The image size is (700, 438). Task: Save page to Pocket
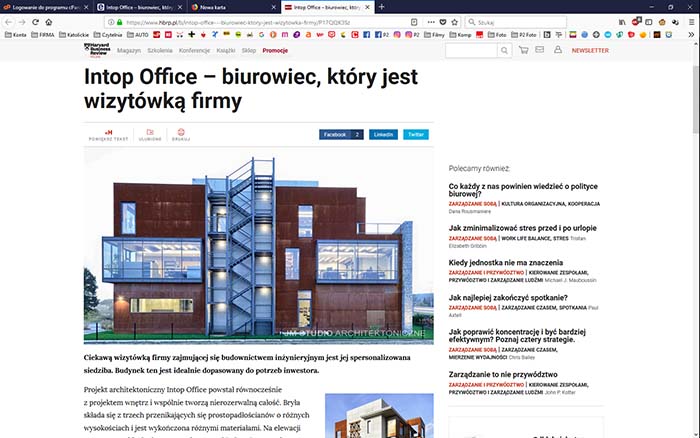click(443, 22)
